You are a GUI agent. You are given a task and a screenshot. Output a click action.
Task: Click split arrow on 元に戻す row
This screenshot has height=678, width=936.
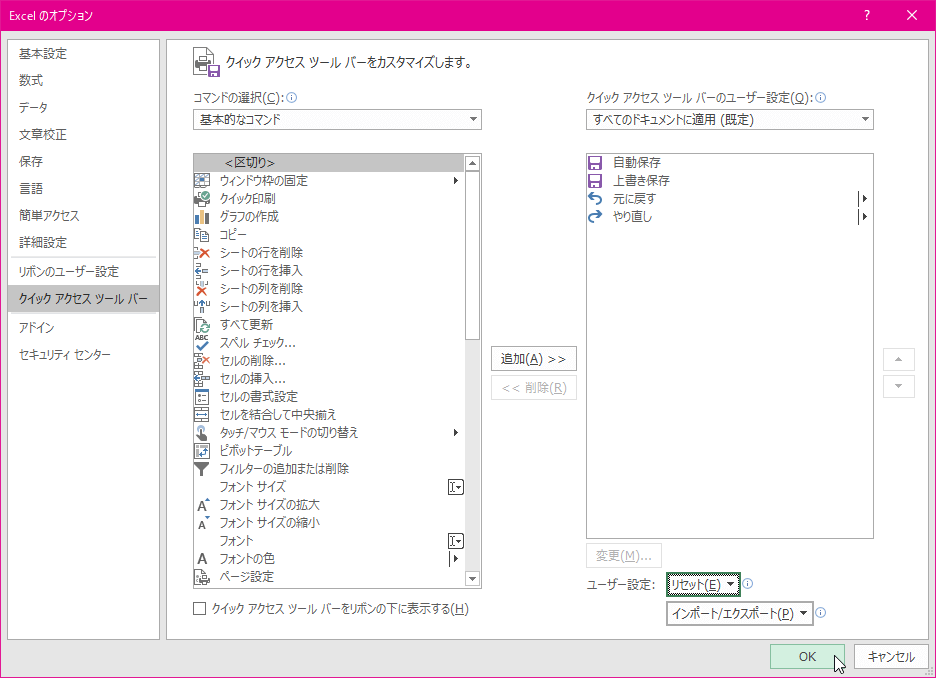click(864, 198)
